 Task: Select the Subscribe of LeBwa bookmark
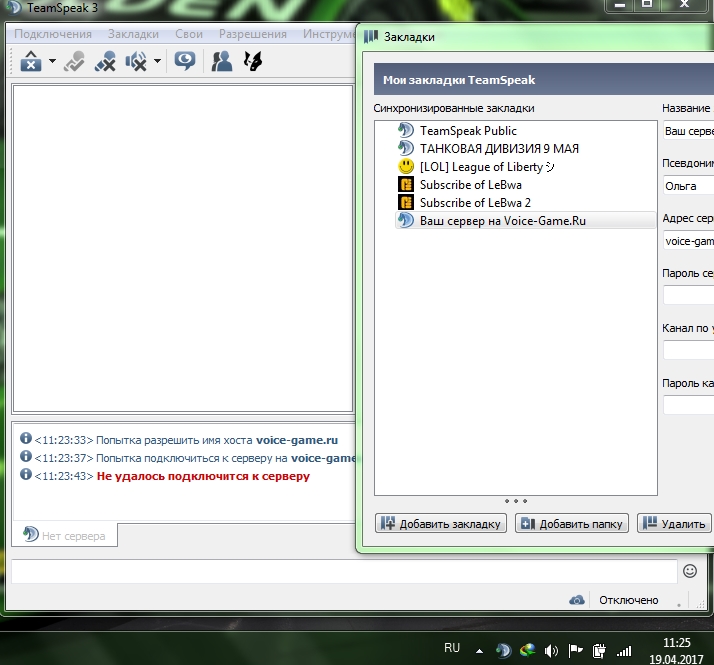(x=470, y=184)
